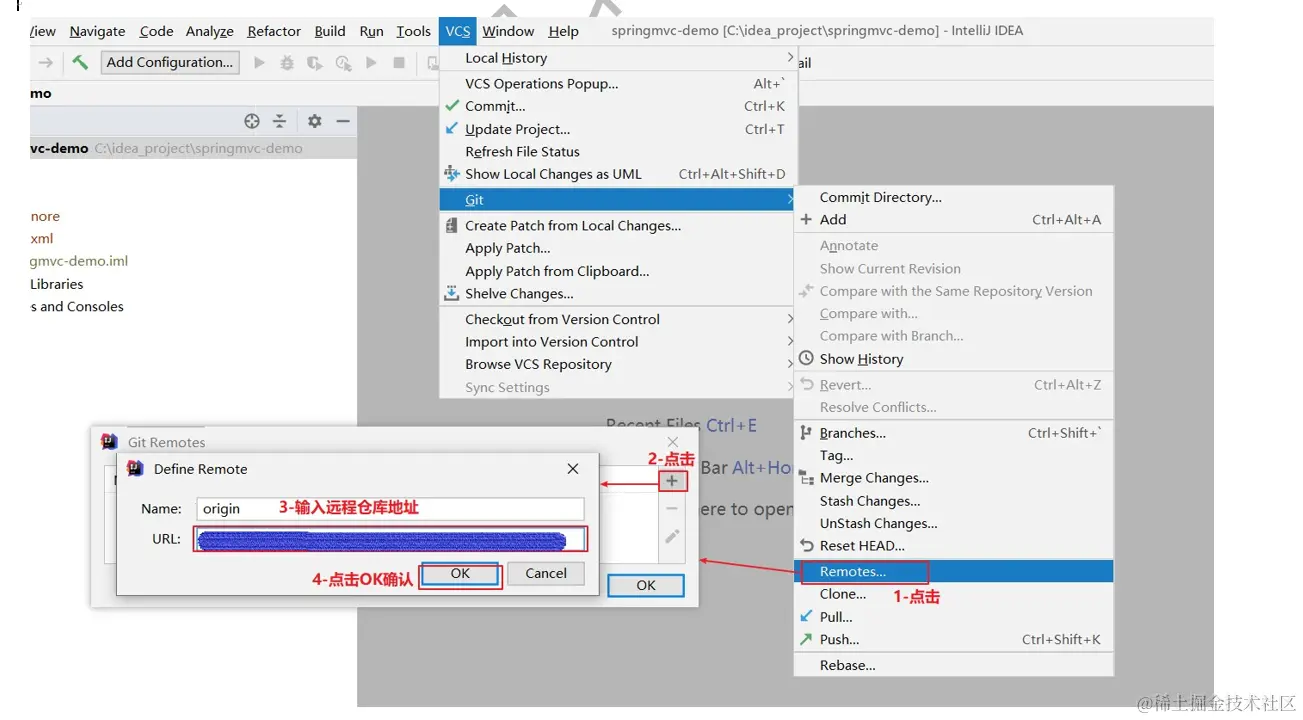Open the Navigate menu
The image size is (1303, 720).
point(97,31)
